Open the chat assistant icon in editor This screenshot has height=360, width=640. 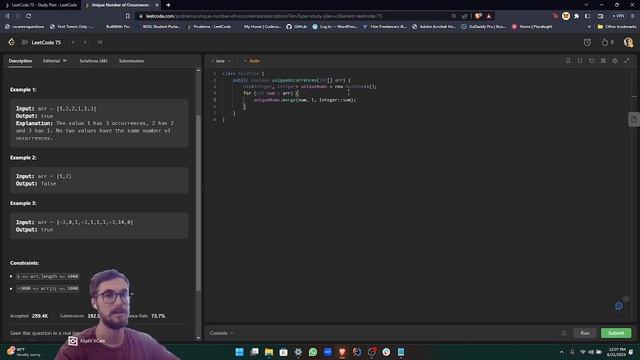(x=619, y=306)
